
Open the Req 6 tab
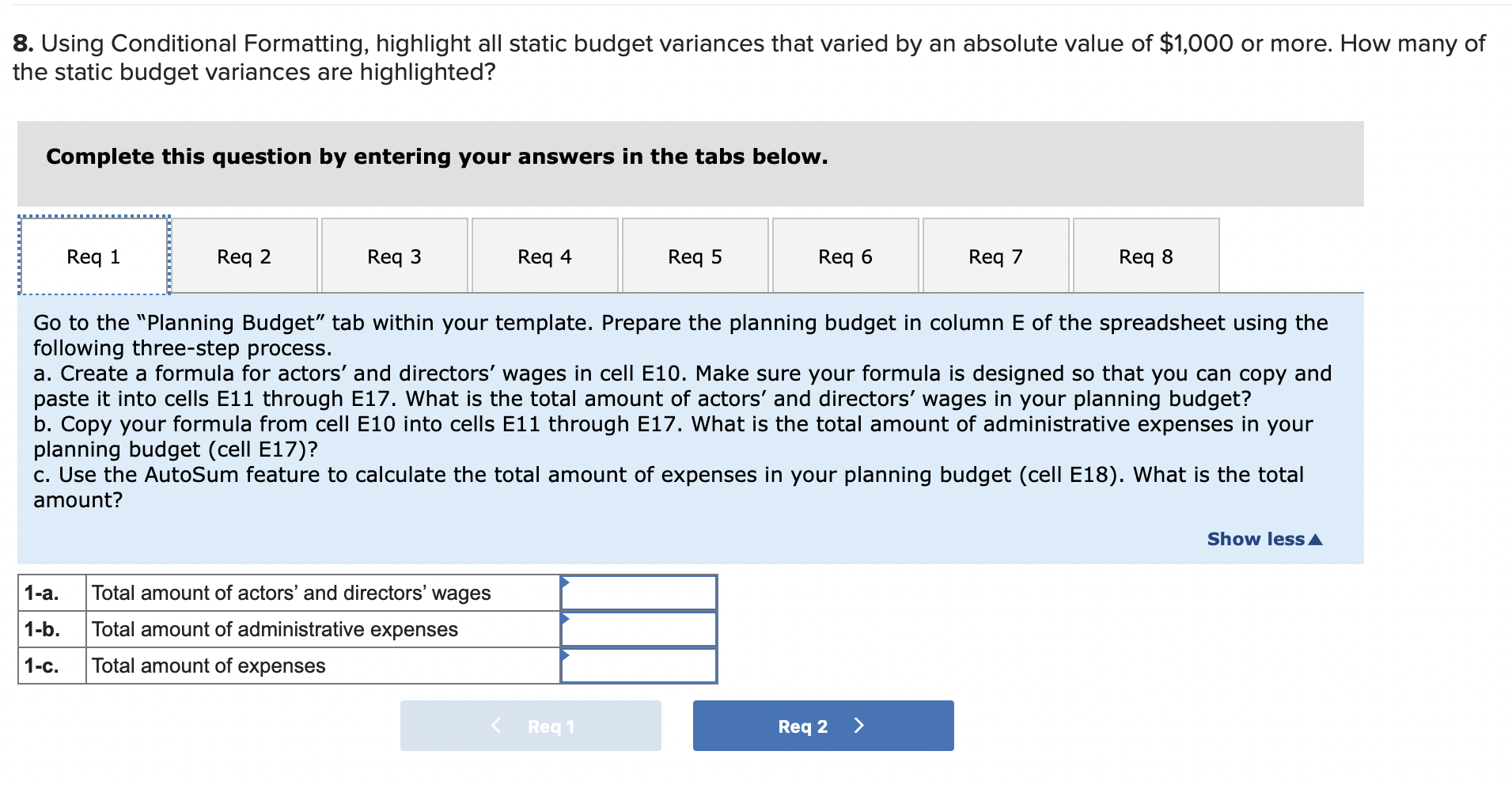click(845, 255)
